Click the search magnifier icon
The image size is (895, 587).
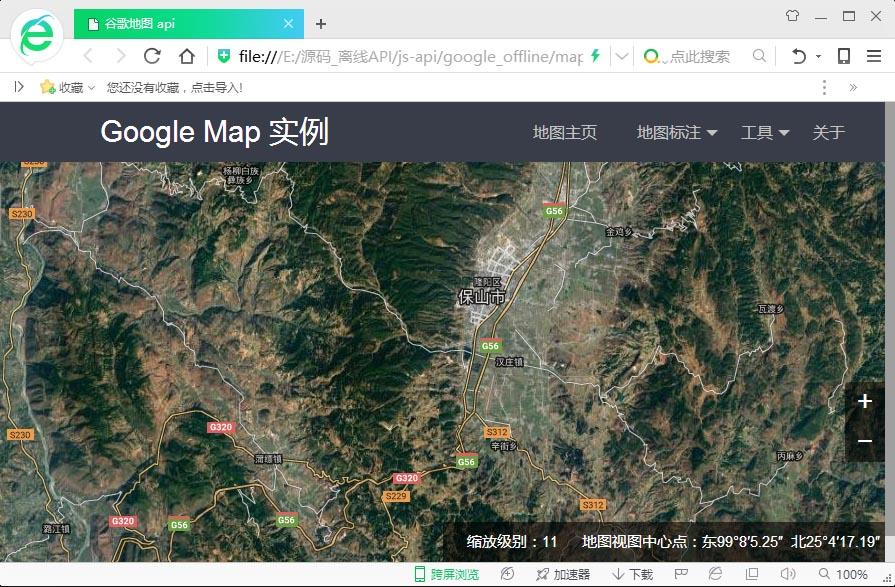pos(760,56)
